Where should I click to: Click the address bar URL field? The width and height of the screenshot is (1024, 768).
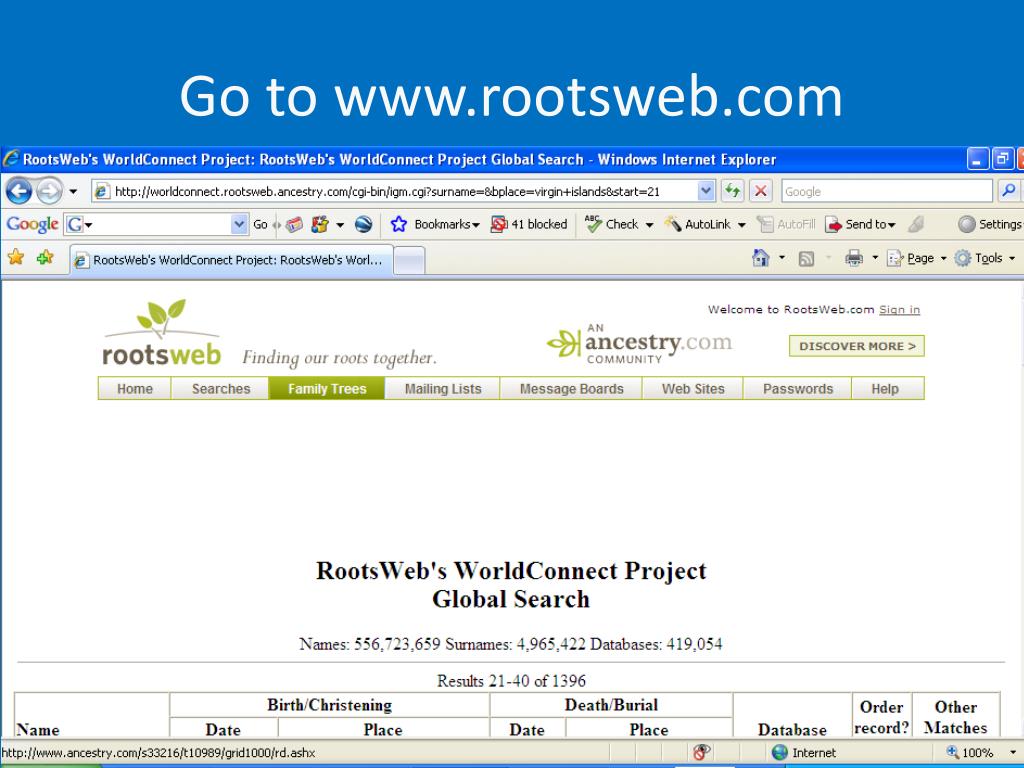click(x=394, y=191)
